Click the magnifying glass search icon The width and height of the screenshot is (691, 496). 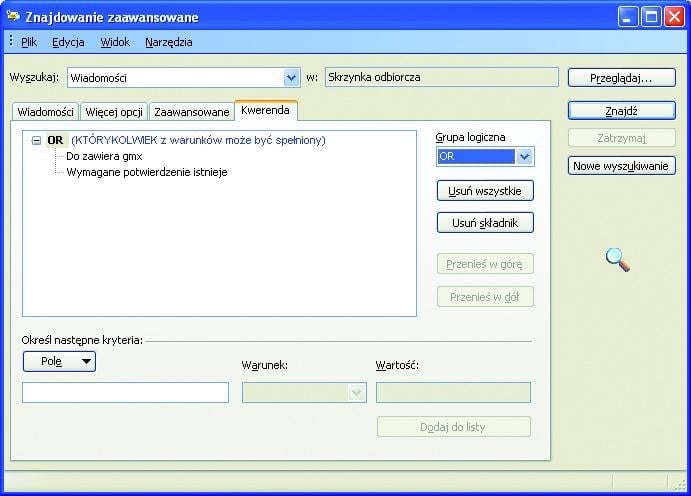618,260
